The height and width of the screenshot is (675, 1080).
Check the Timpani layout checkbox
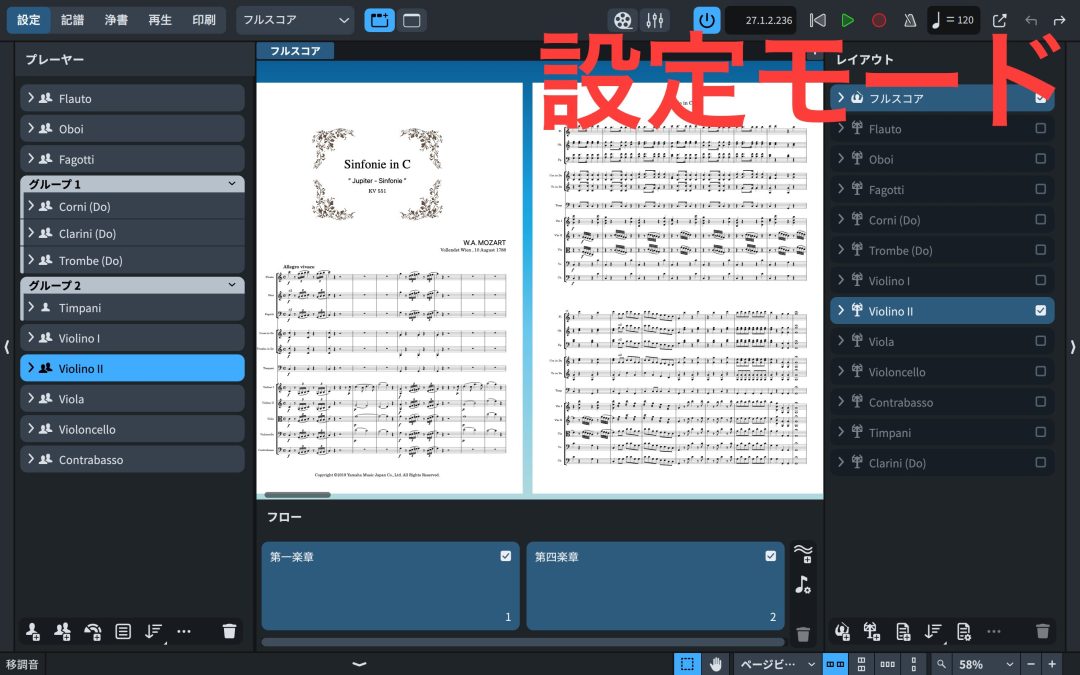point(1041,432)
